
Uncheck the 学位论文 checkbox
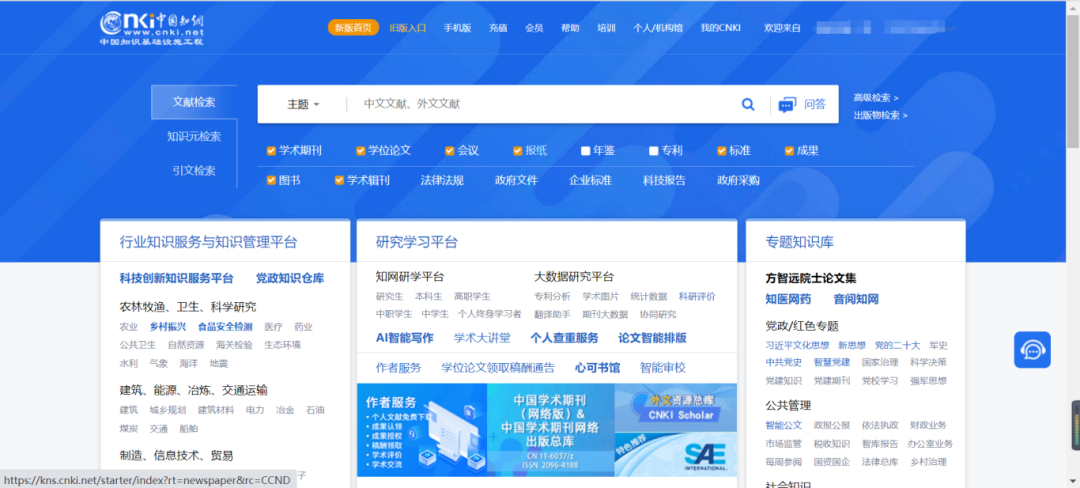(360, 151)
